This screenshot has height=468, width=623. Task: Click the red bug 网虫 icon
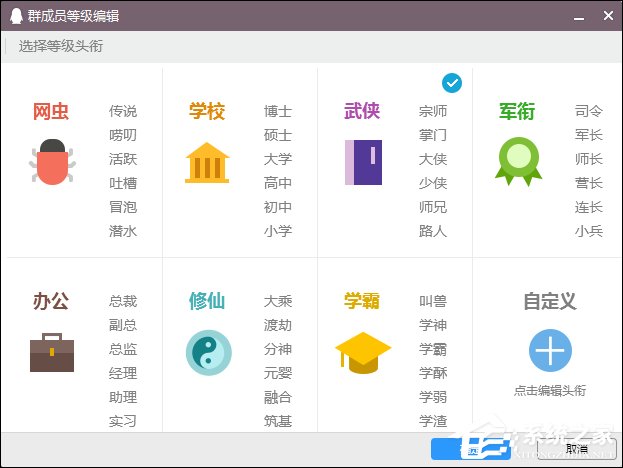point(51,162)
